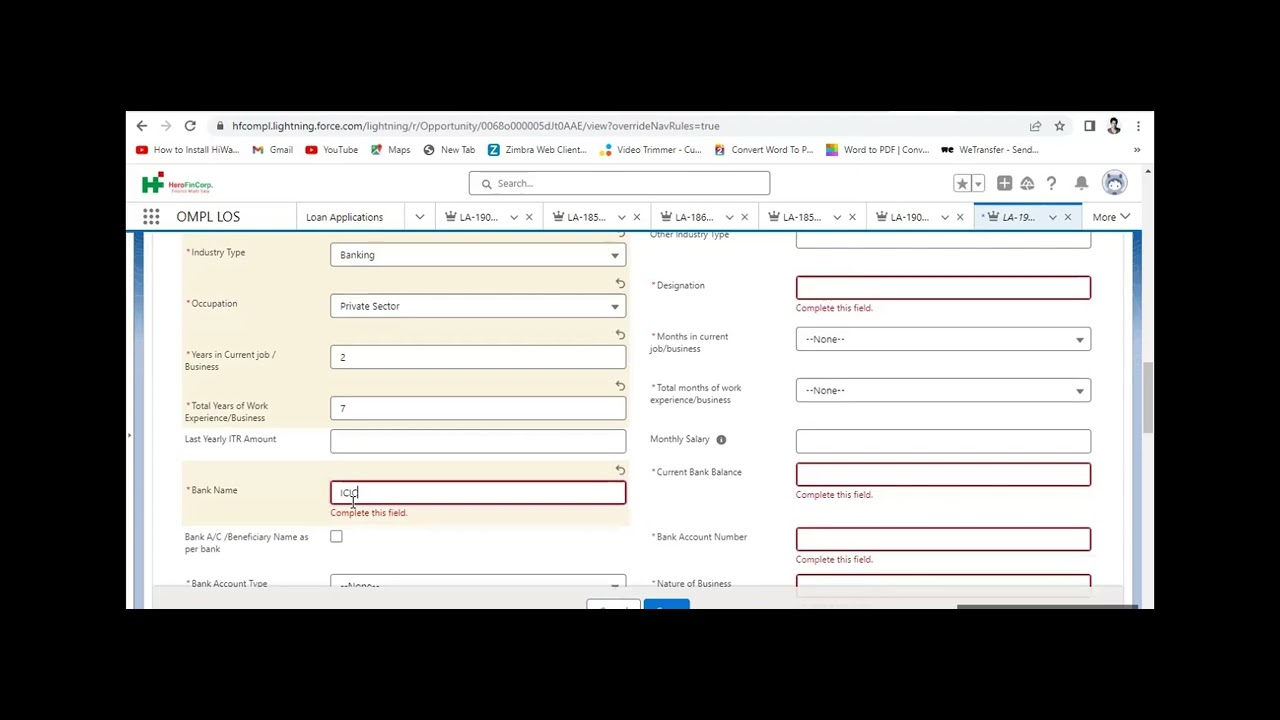Open favorites list dropdown arrow beside star
This screenshot has height=720, width=1280.
[978, 184]
